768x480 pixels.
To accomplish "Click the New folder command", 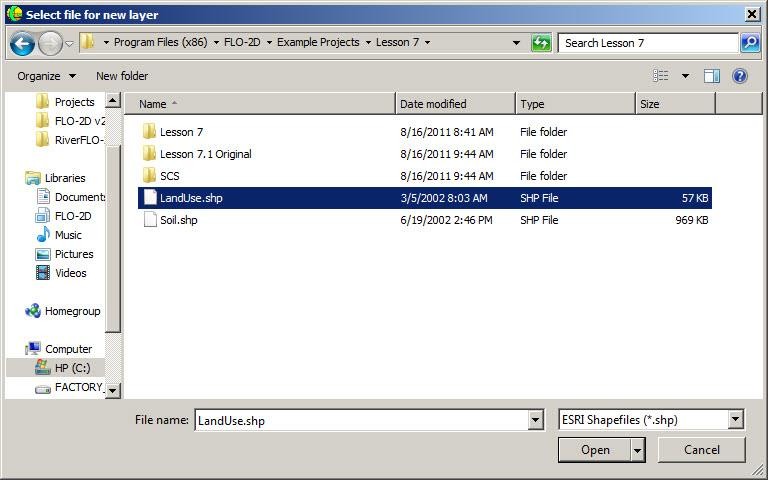I will (122, 76).
